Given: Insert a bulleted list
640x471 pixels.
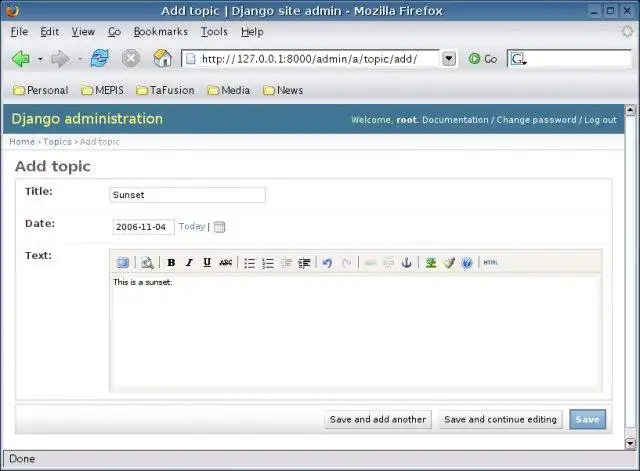Looking at the screenshot, I should click(x=249, y=263).
